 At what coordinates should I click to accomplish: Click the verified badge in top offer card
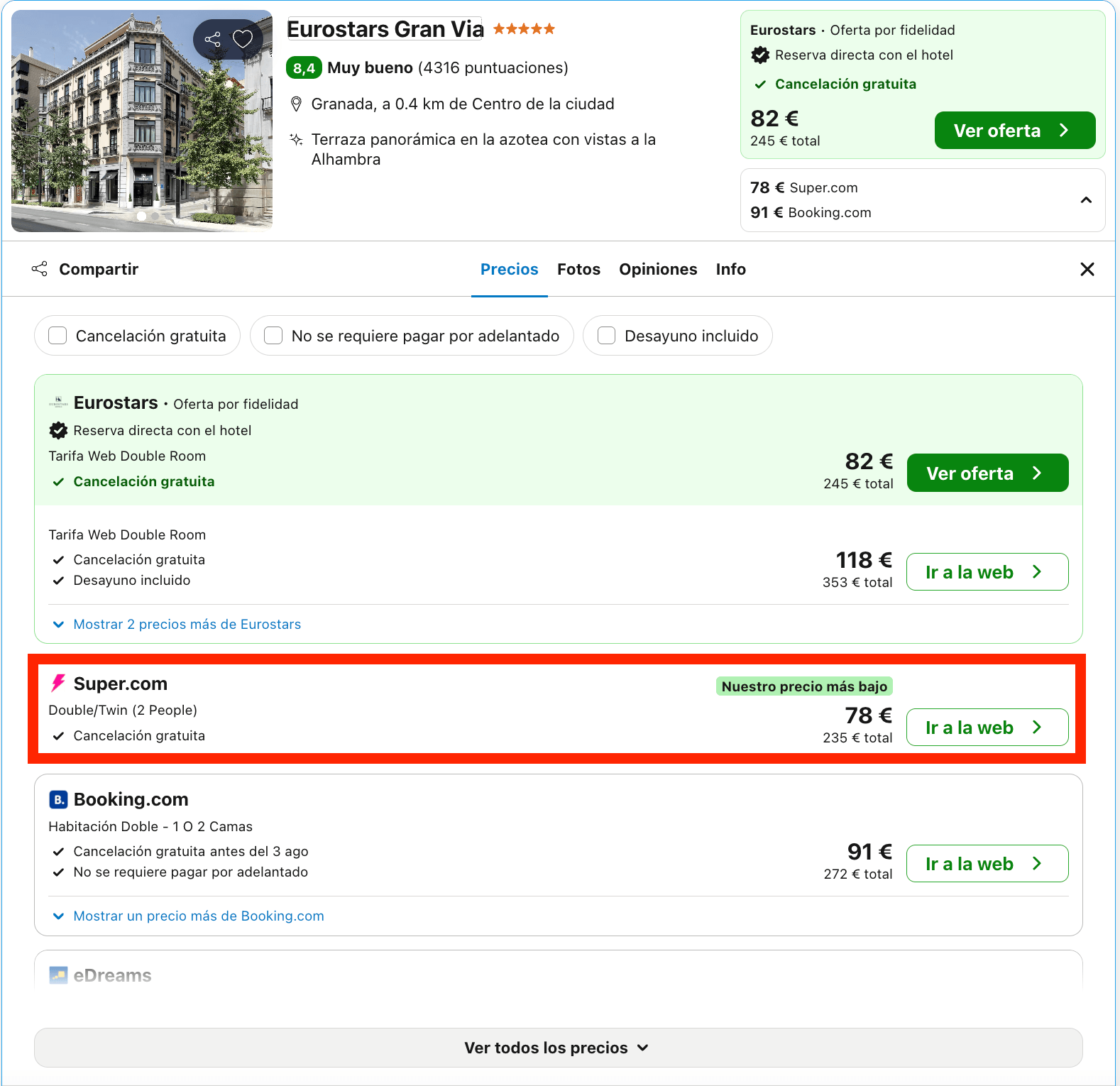coord(760,55)
